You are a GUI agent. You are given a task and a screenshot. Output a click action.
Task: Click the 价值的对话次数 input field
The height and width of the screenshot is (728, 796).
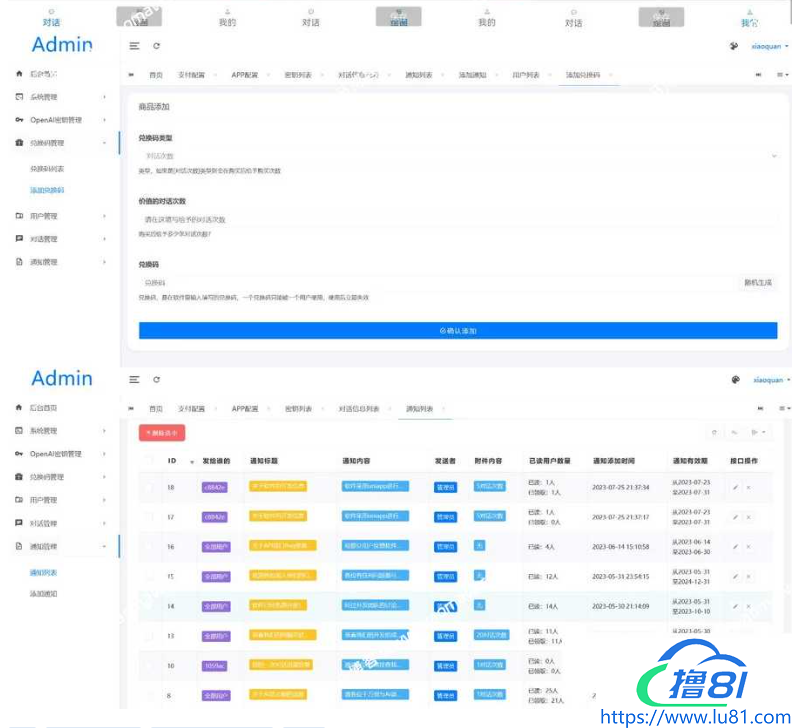[x=458, y=219]
